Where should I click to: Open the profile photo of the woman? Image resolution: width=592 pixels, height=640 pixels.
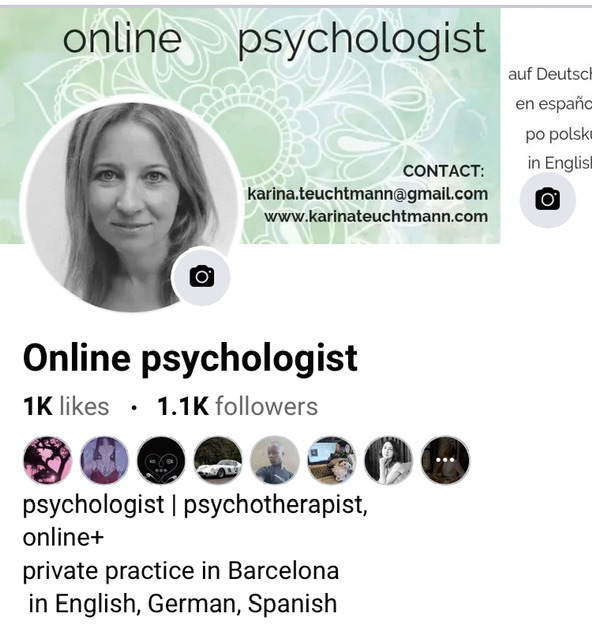pos(133,206)
